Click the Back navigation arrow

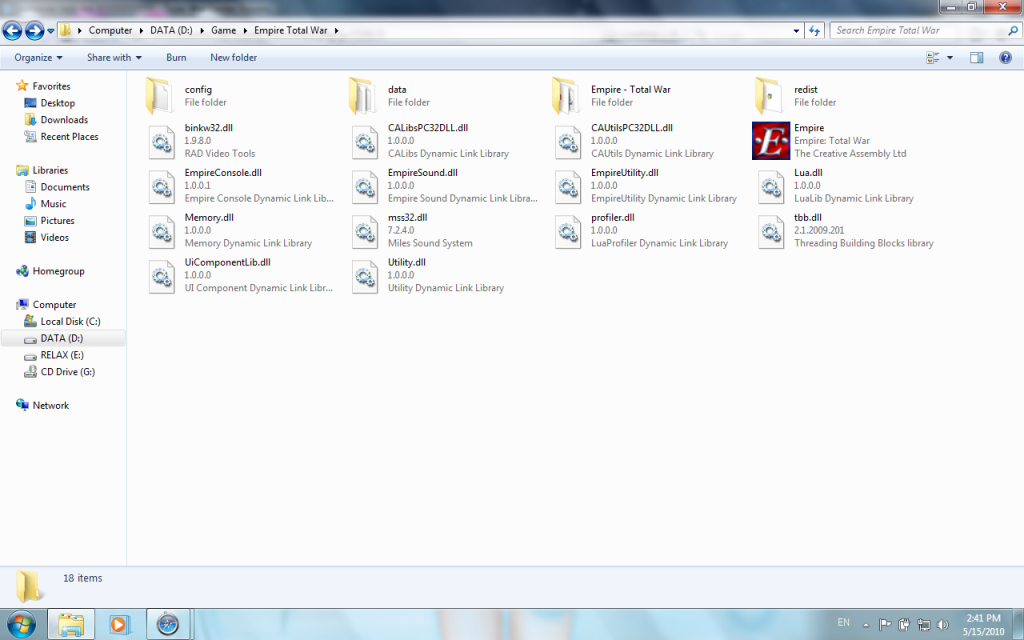[13, 31]
